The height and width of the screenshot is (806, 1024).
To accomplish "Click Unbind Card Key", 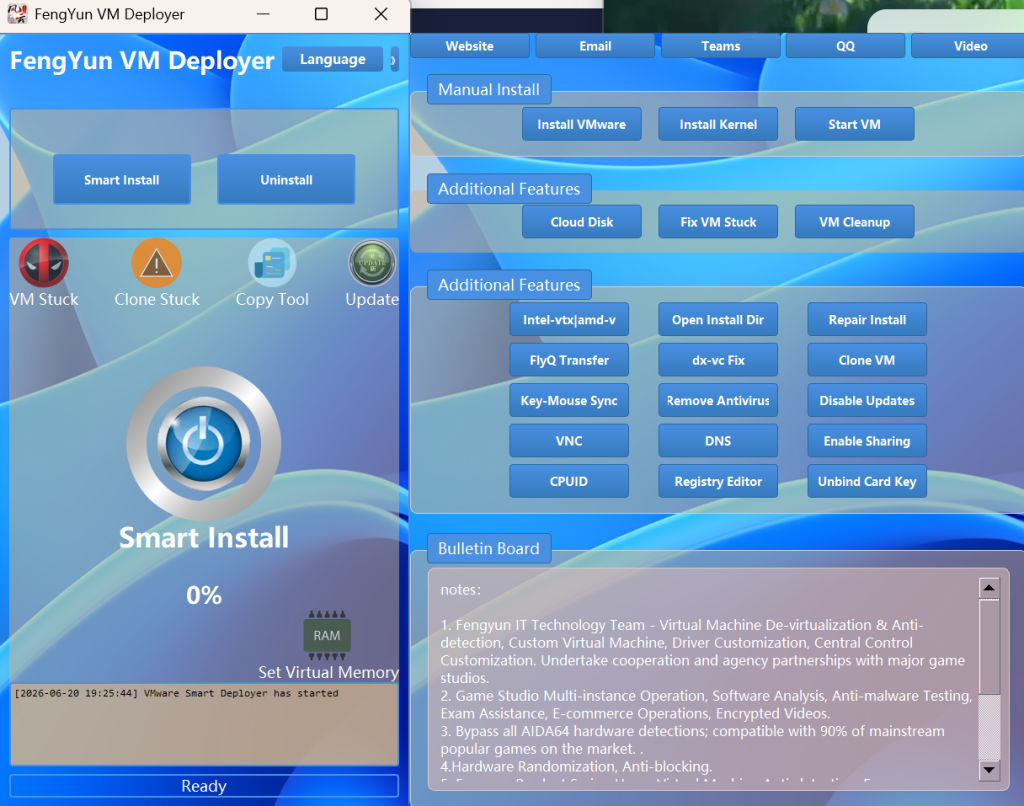I will click(867, 481).
